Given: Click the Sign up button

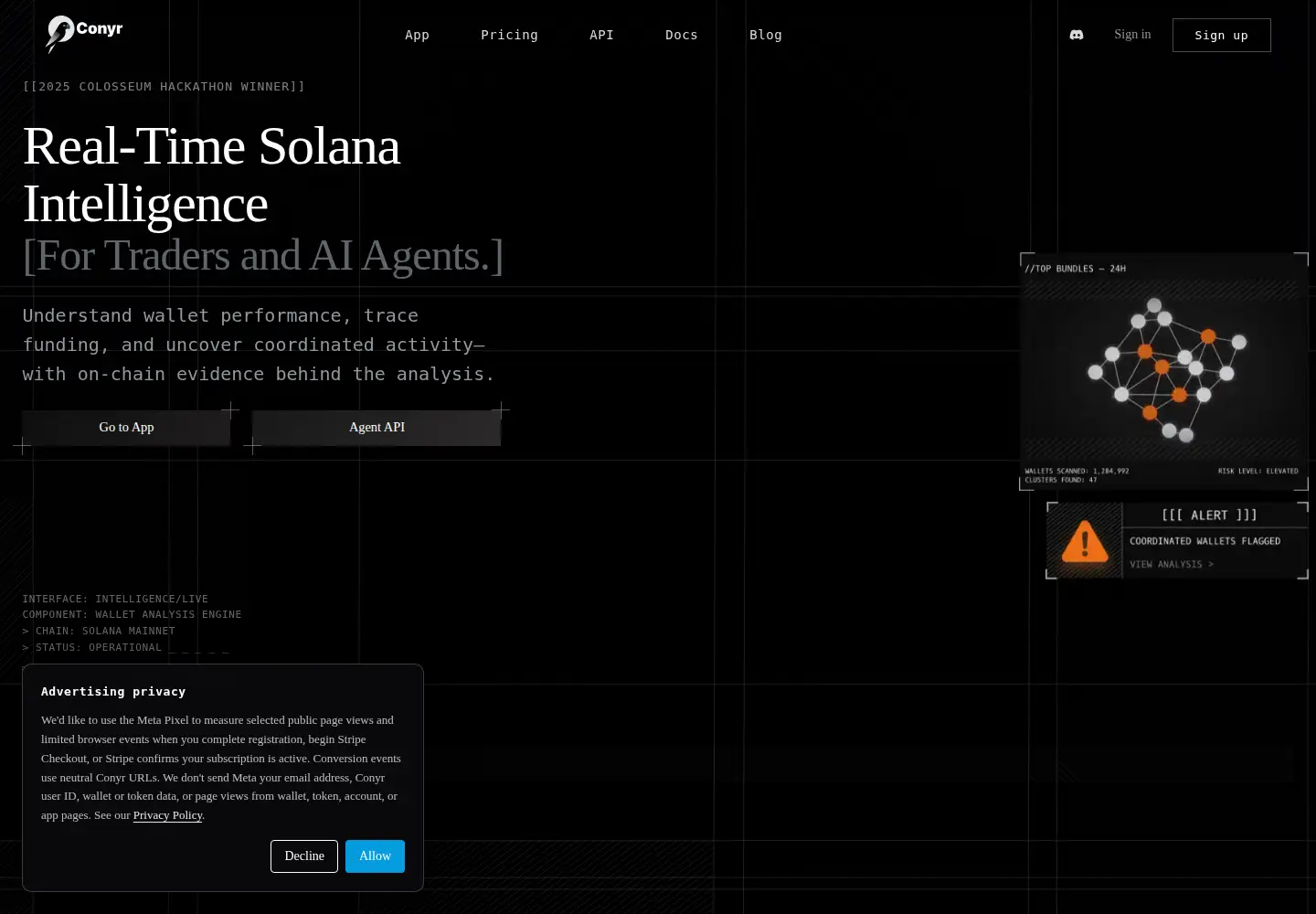Looking at the screenshot, I should [1222, 35].
